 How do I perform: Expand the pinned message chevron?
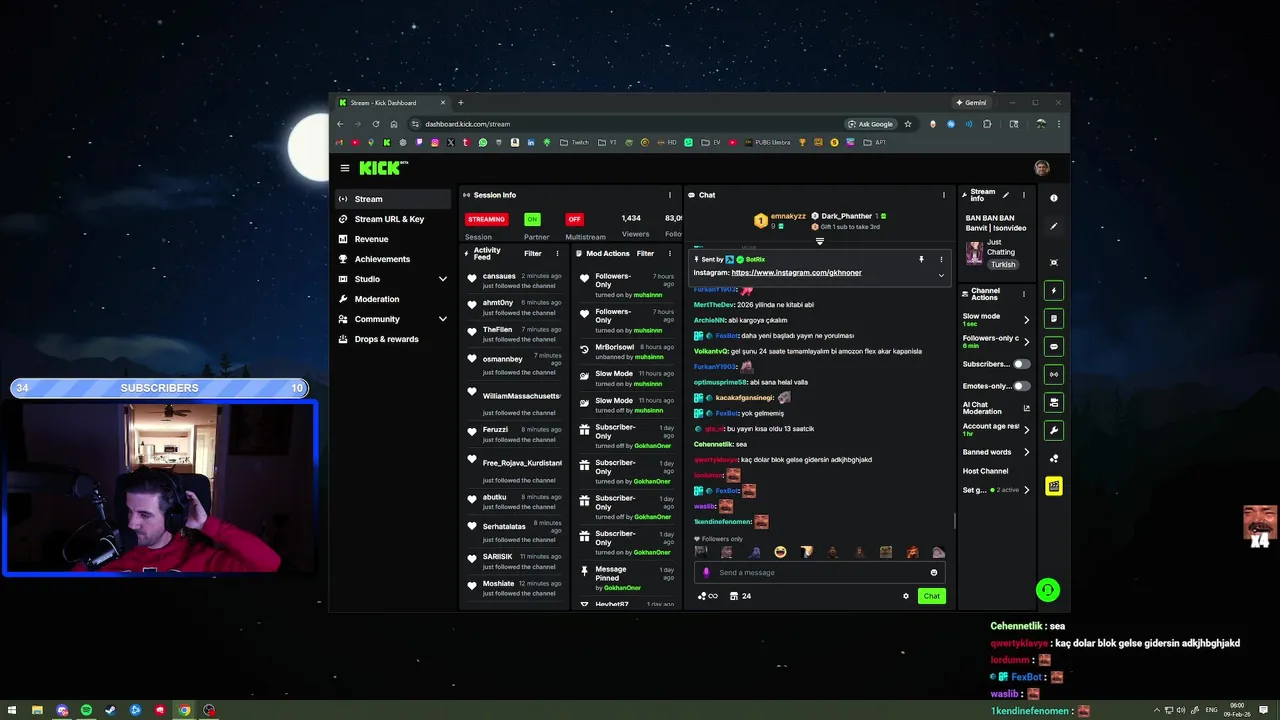[x=941, y=275]
